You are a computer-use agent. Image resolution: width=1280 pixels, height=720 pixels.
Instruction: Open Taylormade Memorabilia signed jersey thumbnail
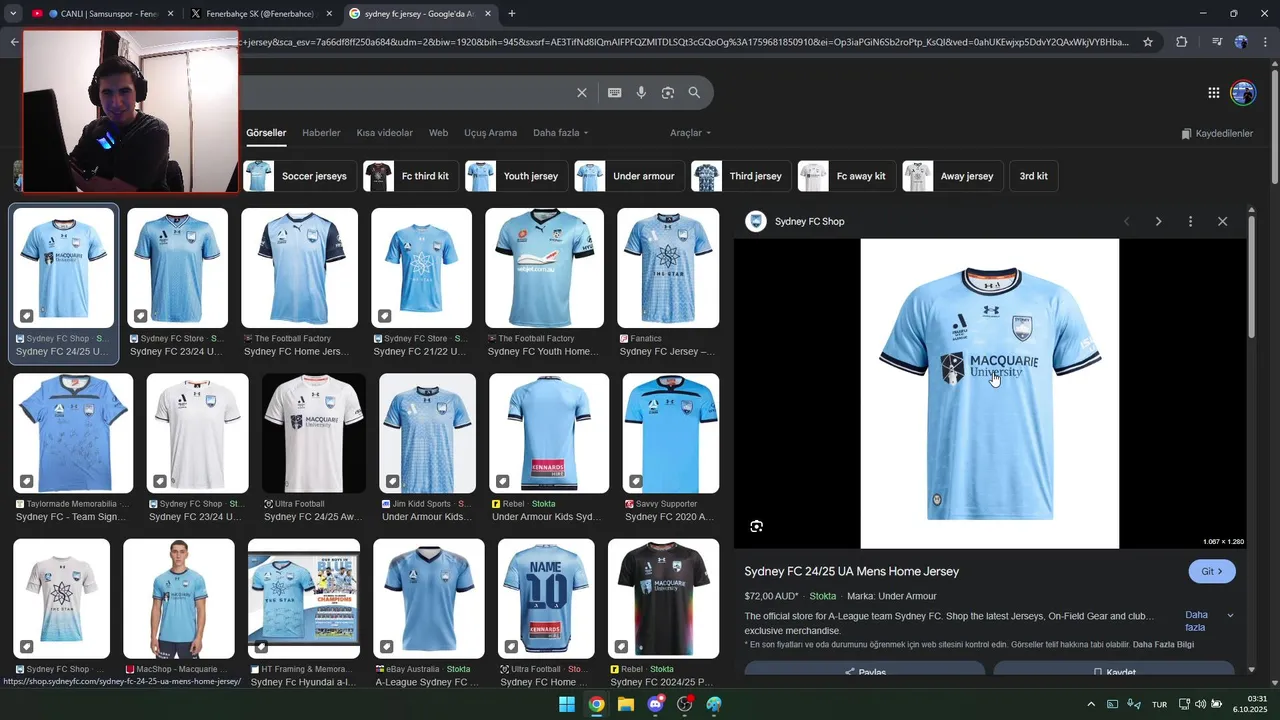[x=73, y=434]
